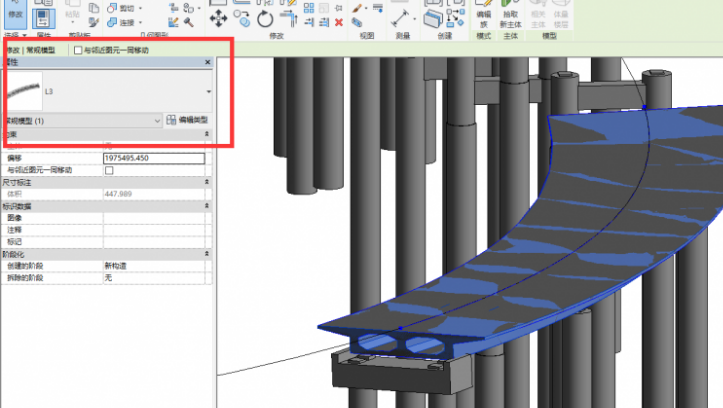Collapse the 尺寸标注 dimensions section
The width and height of the screenshot is (723, 408).
[207, 182]
